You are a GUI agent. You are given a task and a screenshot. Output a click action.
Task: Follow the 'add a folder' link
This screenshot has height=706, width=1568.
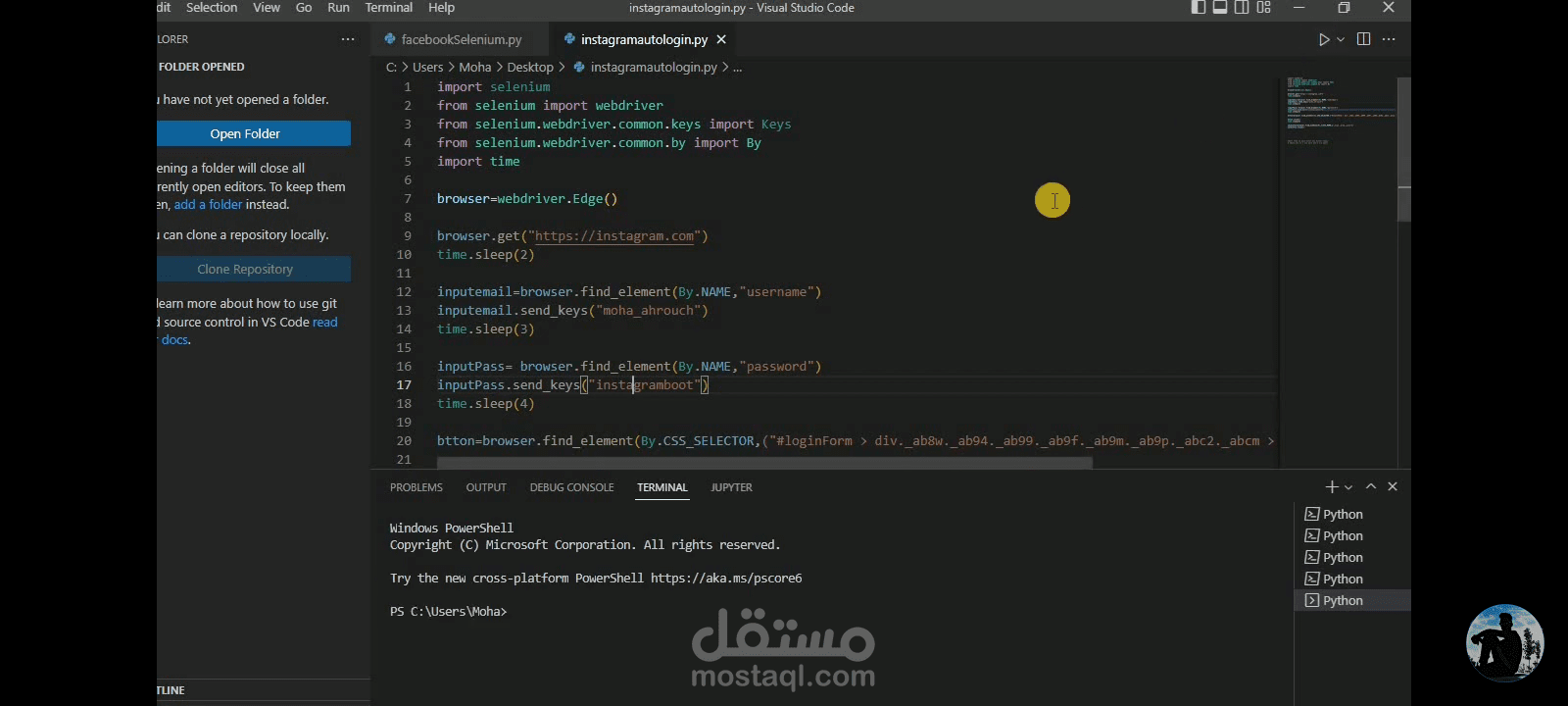click(x=208, y=205)
